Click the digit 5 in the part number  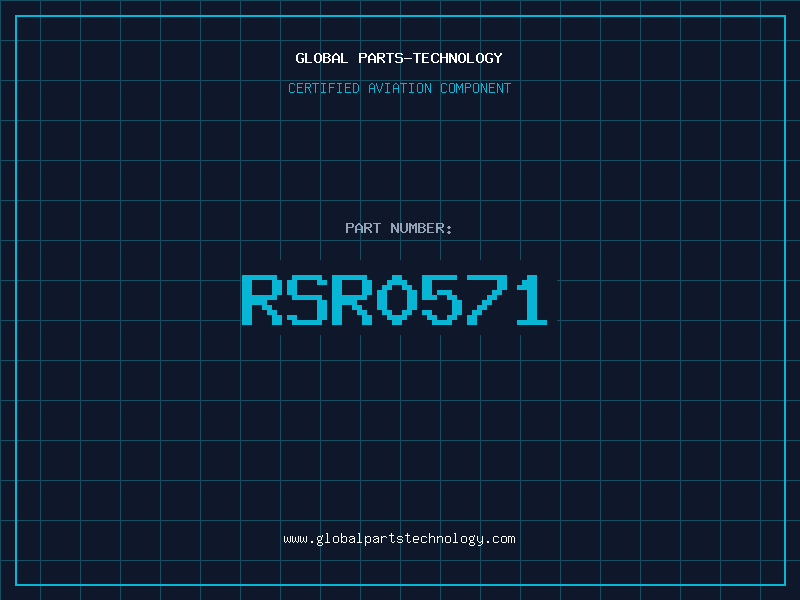pyautogui.click(x=442, y=300)
